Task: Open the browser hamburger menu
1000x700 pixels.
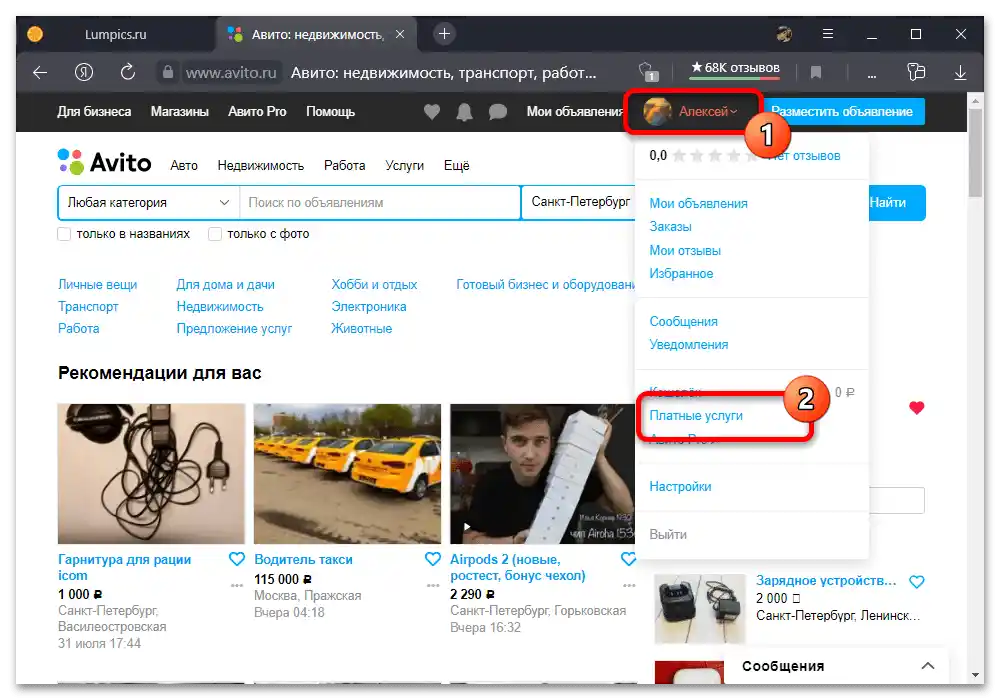Action: pos(828,34)
